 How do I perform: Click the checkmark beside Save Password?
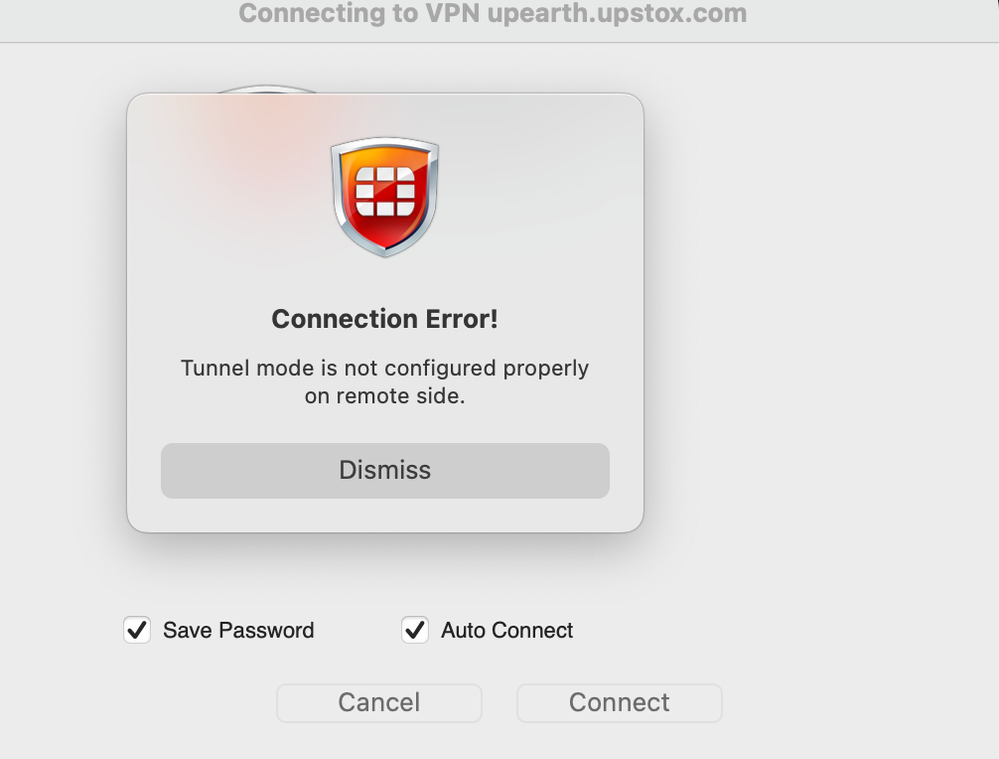coord(137,630)
